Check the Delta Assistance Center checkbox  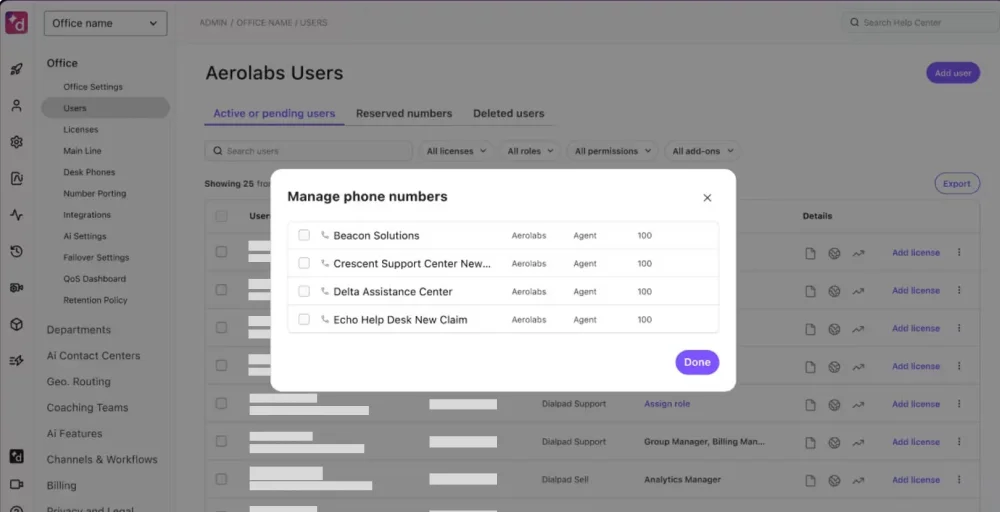pos(304,291)
